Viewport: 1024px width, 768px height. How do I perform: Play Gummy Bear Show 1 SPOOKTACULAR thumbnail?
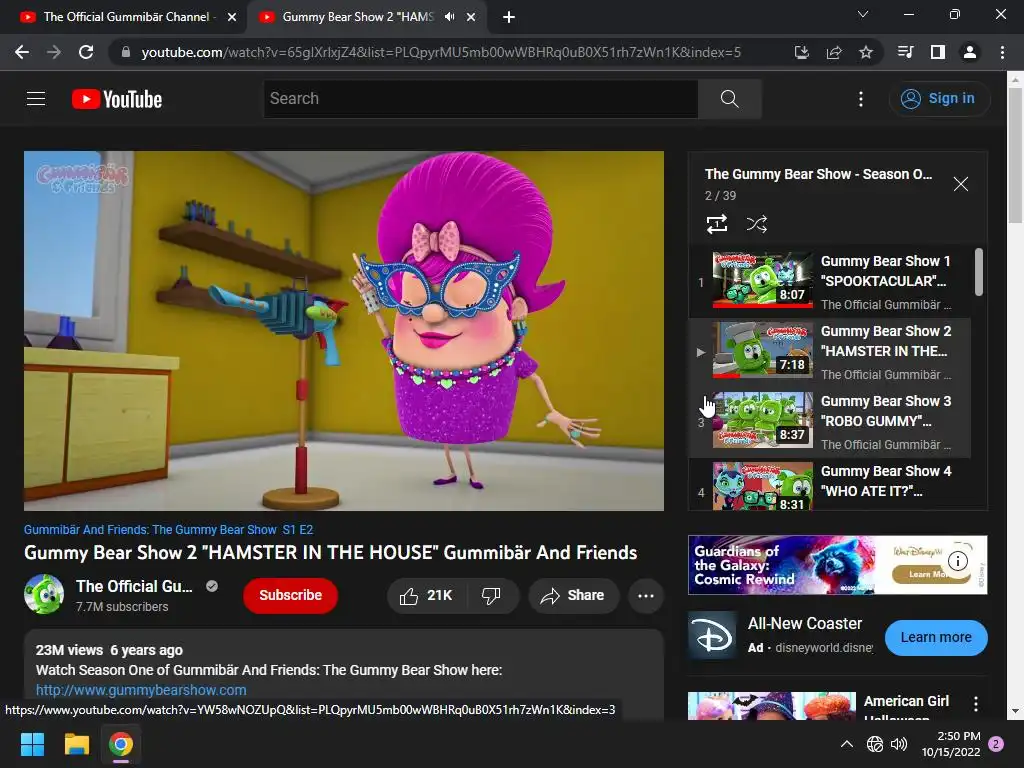pyautogui.click(x=762, y=280)
